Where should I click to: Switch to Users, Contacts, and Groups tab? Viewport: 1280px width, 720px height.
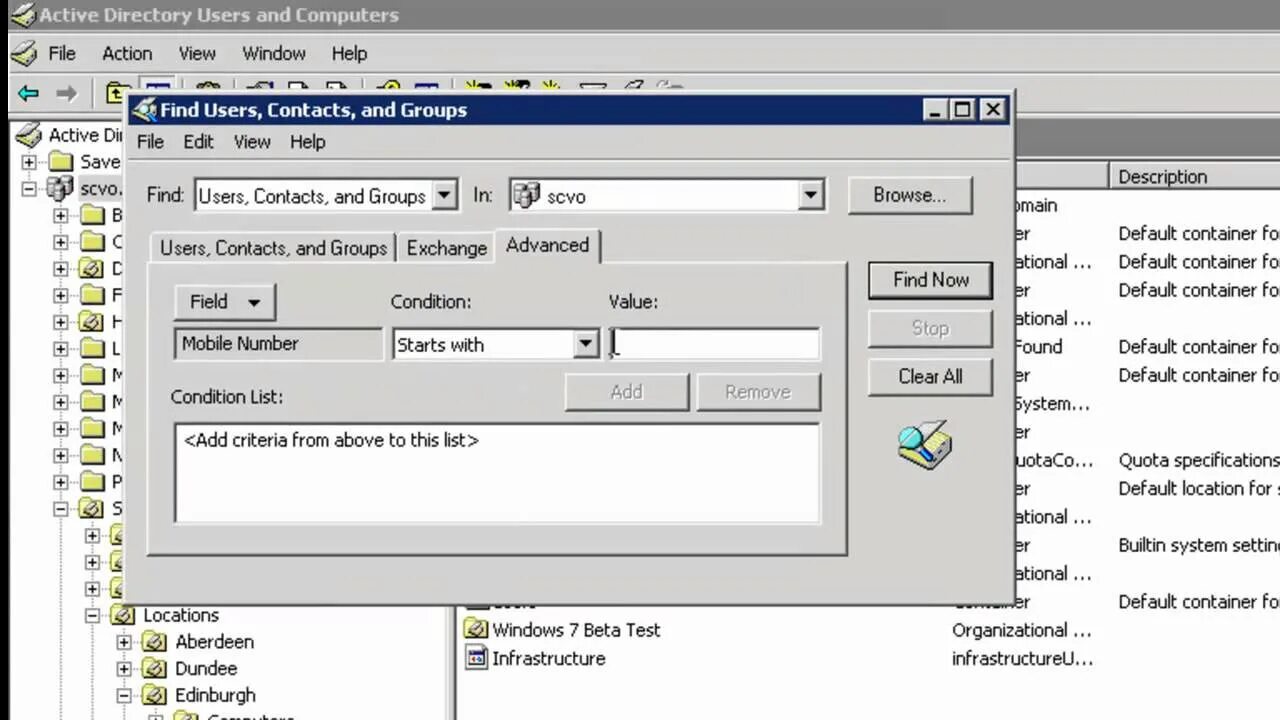[x=273, y=248]
